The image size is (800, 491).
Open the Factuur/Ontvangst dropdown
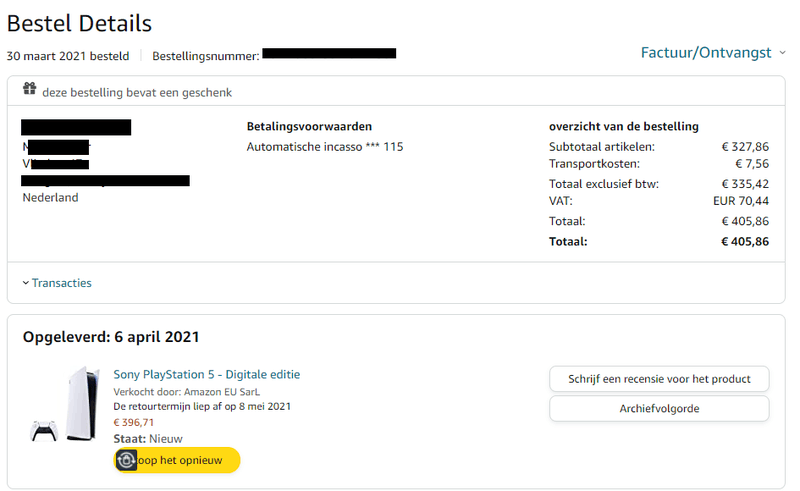coord(712,52)
